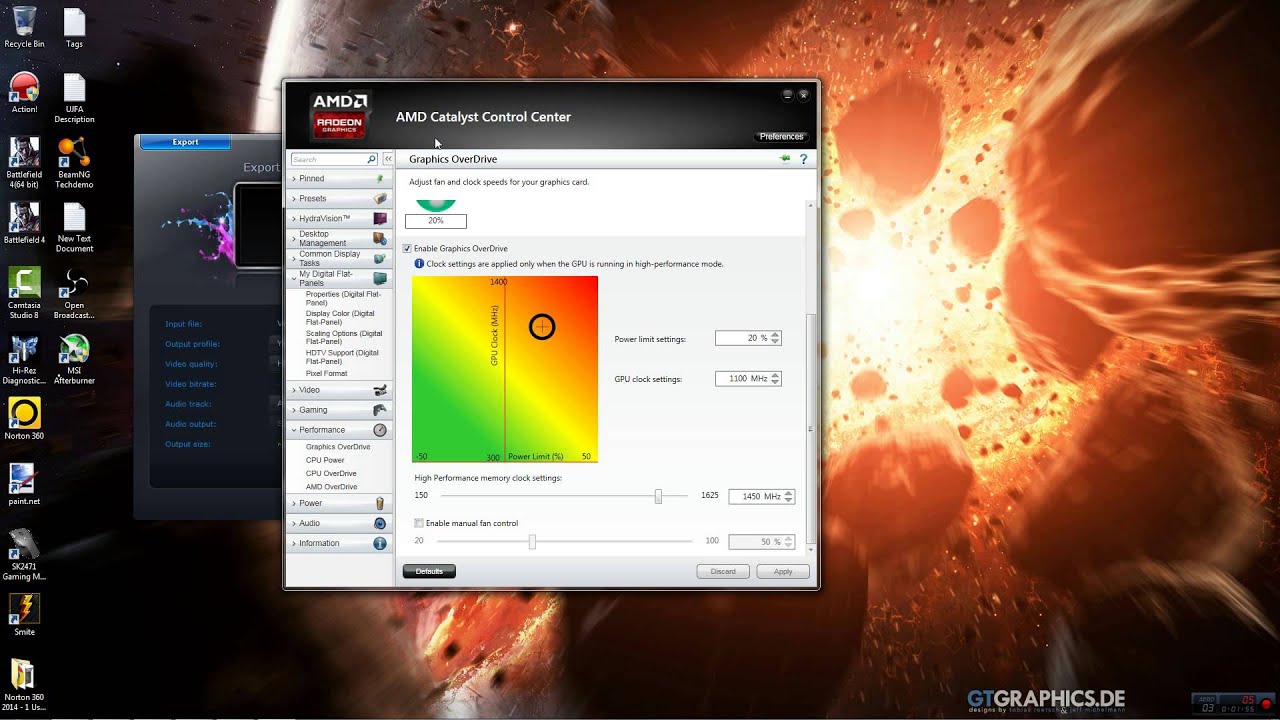
Task: Check Enable manual fan control
Action: (419, 523)
